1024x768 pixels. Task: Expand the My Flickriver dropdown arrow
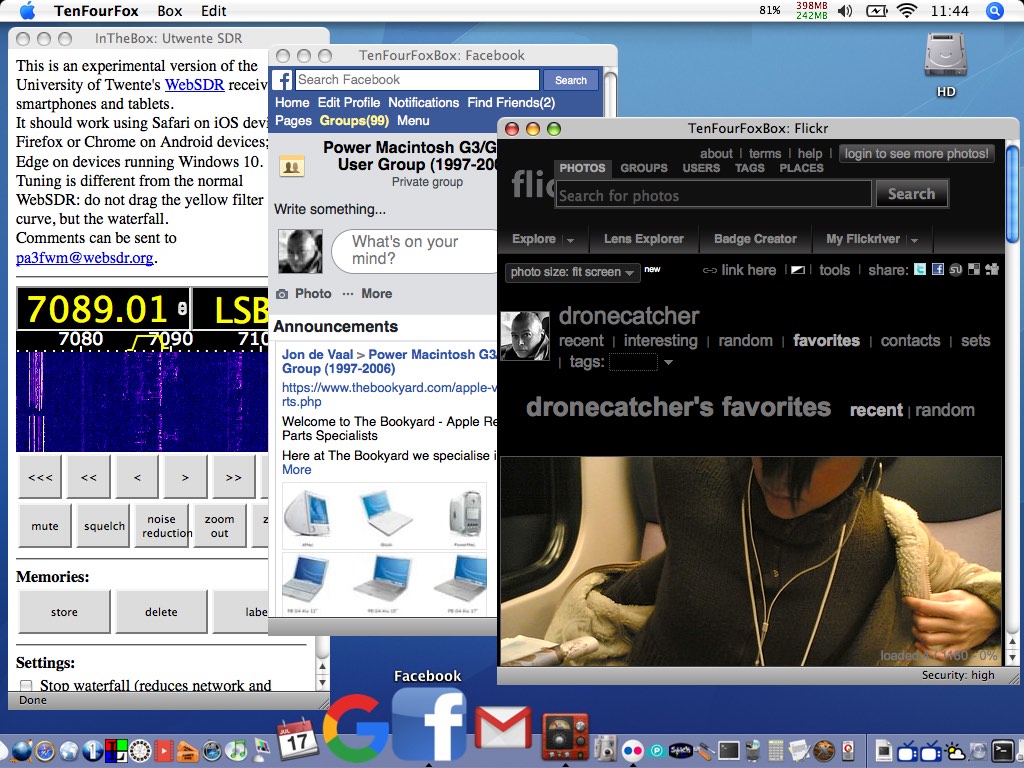[914, 240]
